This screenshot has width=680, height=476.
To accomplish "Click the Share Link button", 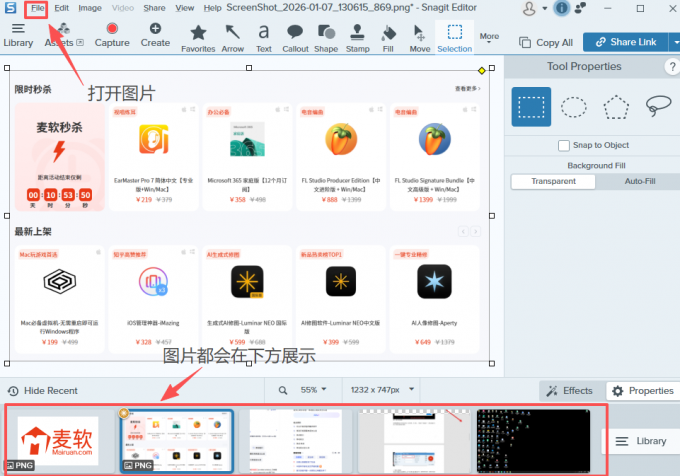I will click(x=625, y=42).
